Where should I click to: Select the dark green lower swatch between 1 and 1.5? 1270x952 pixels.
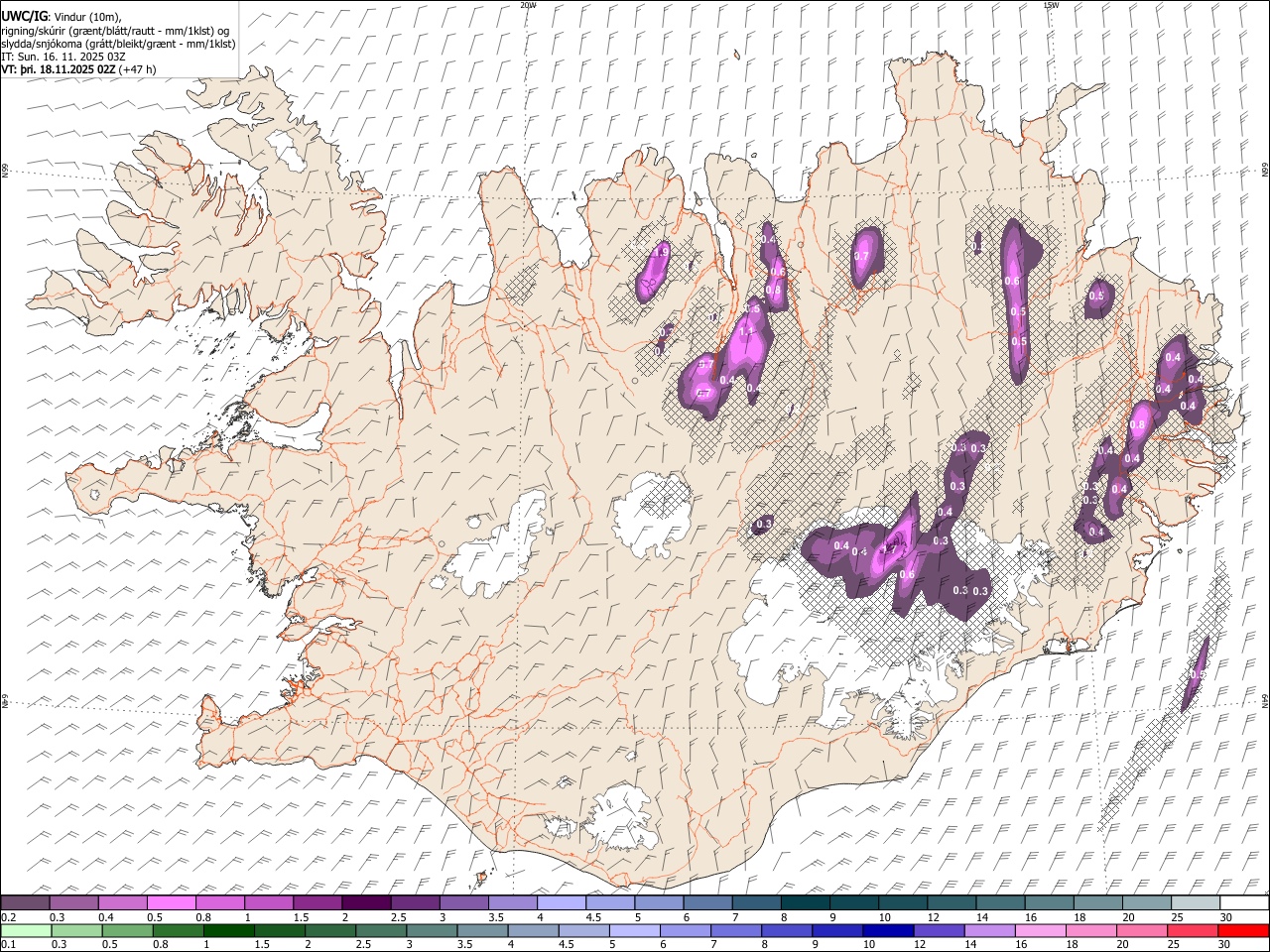tap(229, 931)
